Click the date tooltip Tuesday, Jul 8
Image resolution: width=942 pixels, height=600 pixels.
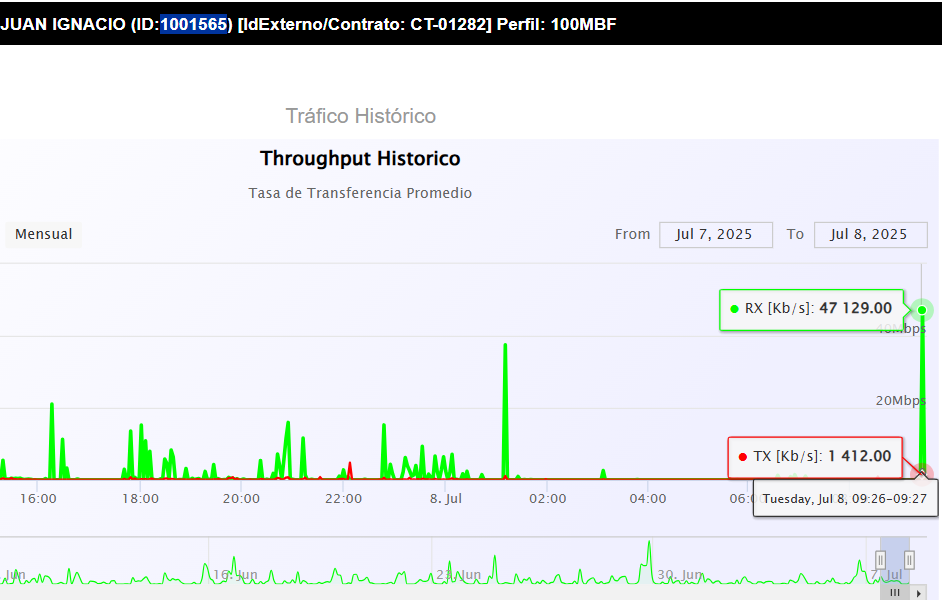[x=845, y=498]
